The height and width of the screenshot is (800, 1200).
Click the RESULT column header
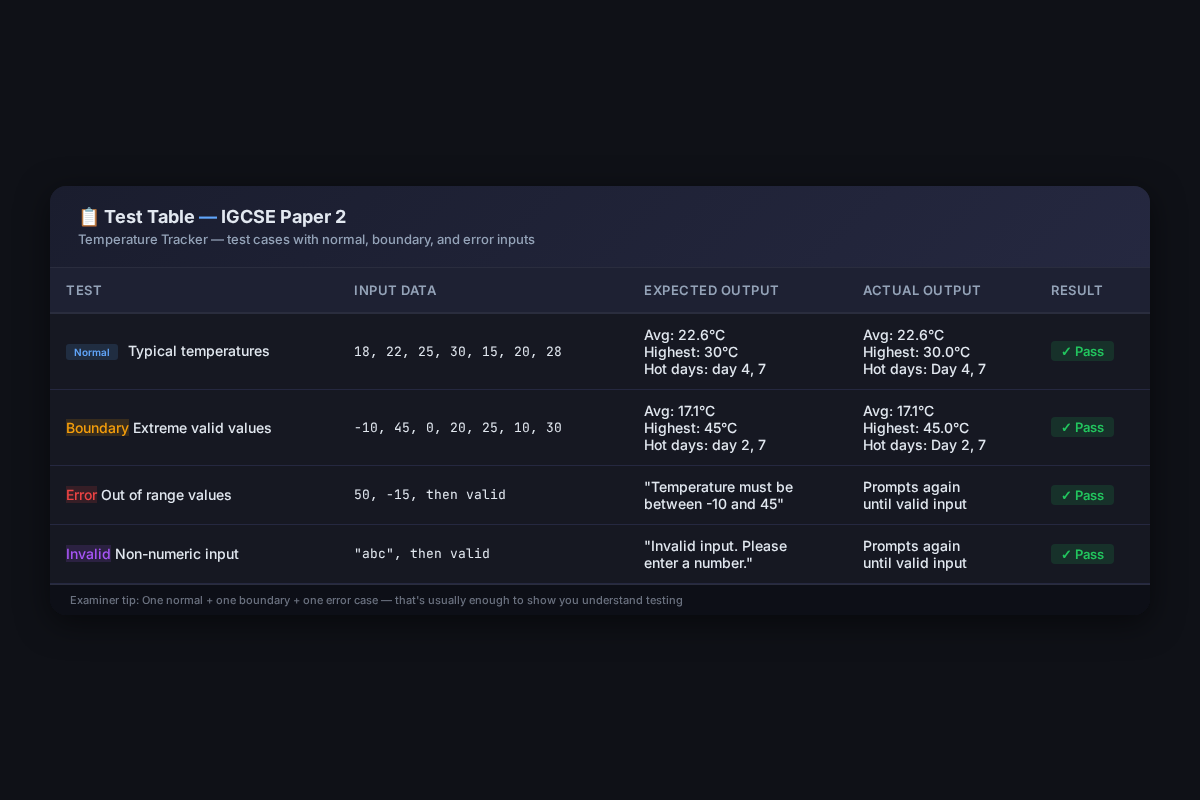pyautogui.click(x=1077, y=291)
